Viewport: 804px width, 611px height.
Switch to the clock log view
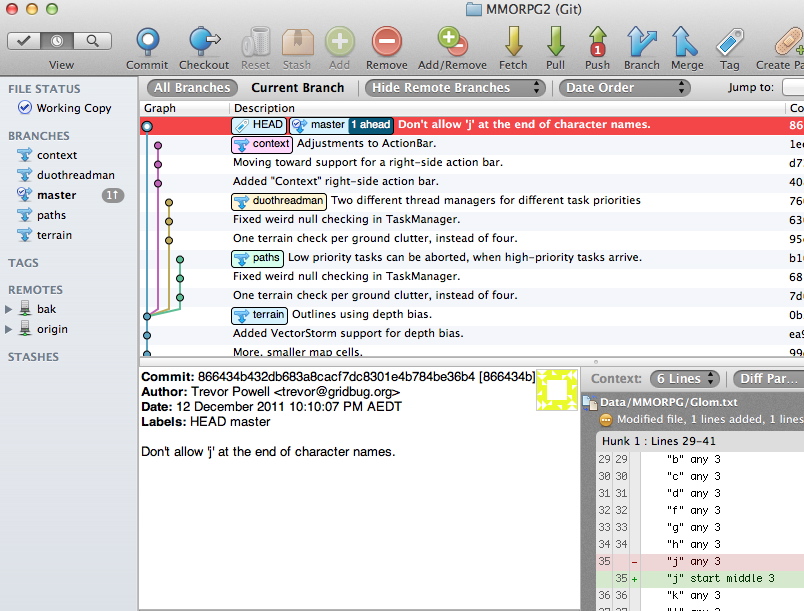click(x=57, y=41)
